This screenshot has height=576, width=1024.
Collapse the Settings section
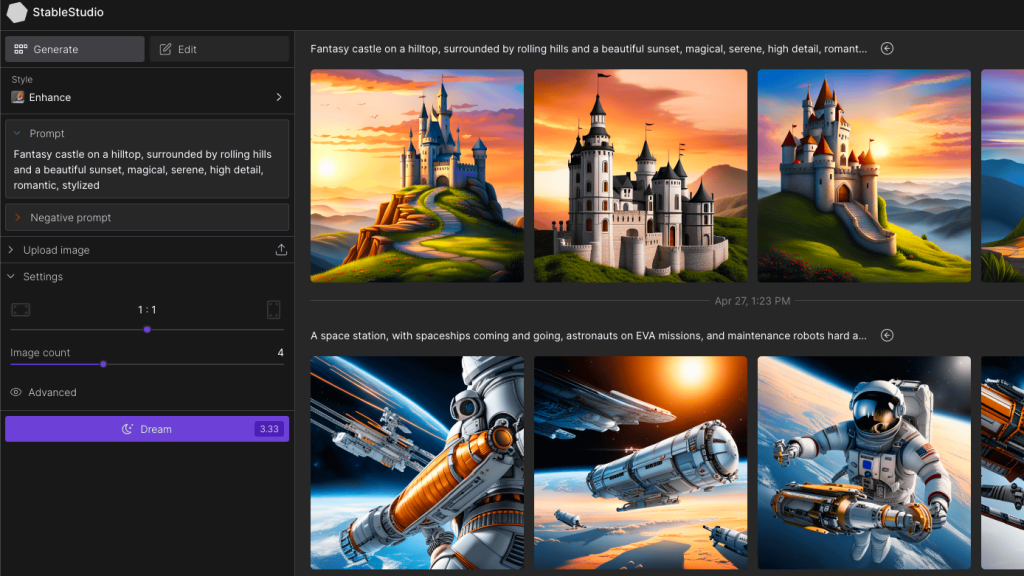[x=11, y=277]
